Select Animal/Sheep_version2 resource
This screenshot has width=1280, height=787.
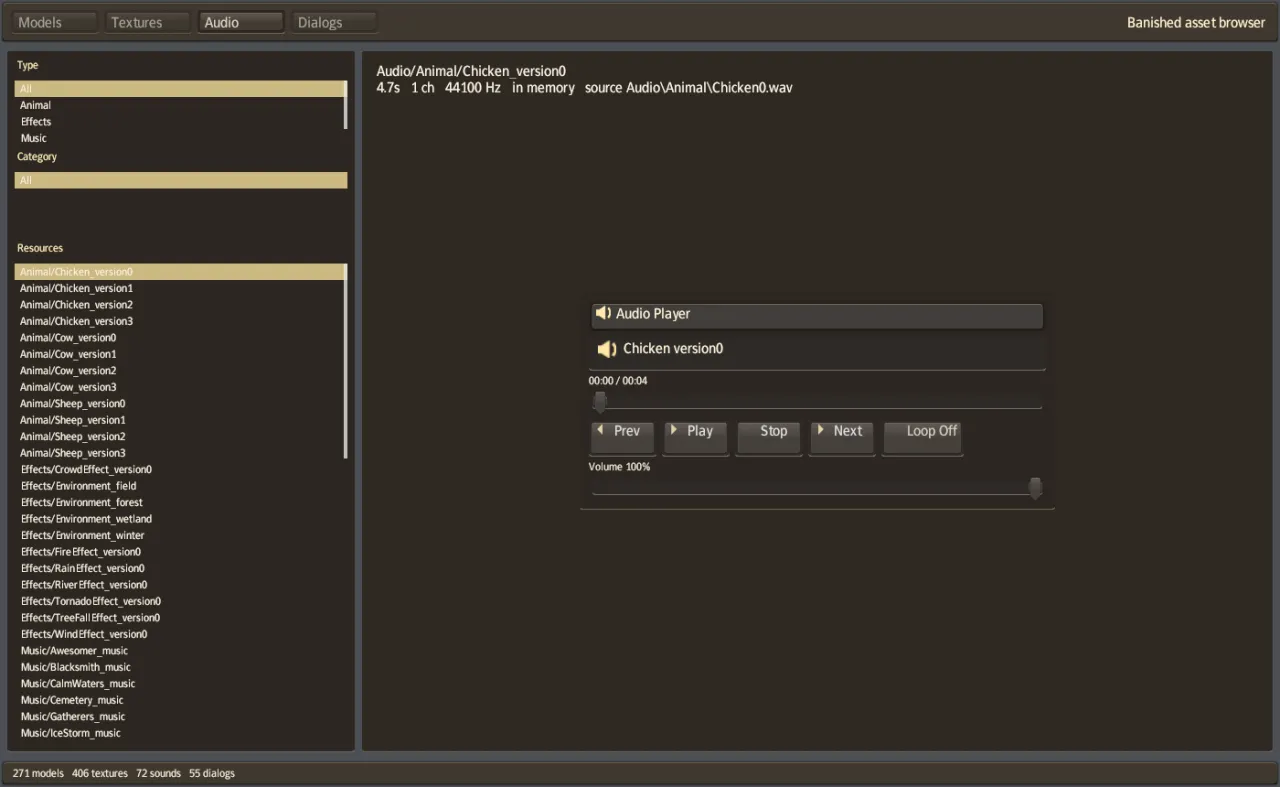click(x=180, y=437)
